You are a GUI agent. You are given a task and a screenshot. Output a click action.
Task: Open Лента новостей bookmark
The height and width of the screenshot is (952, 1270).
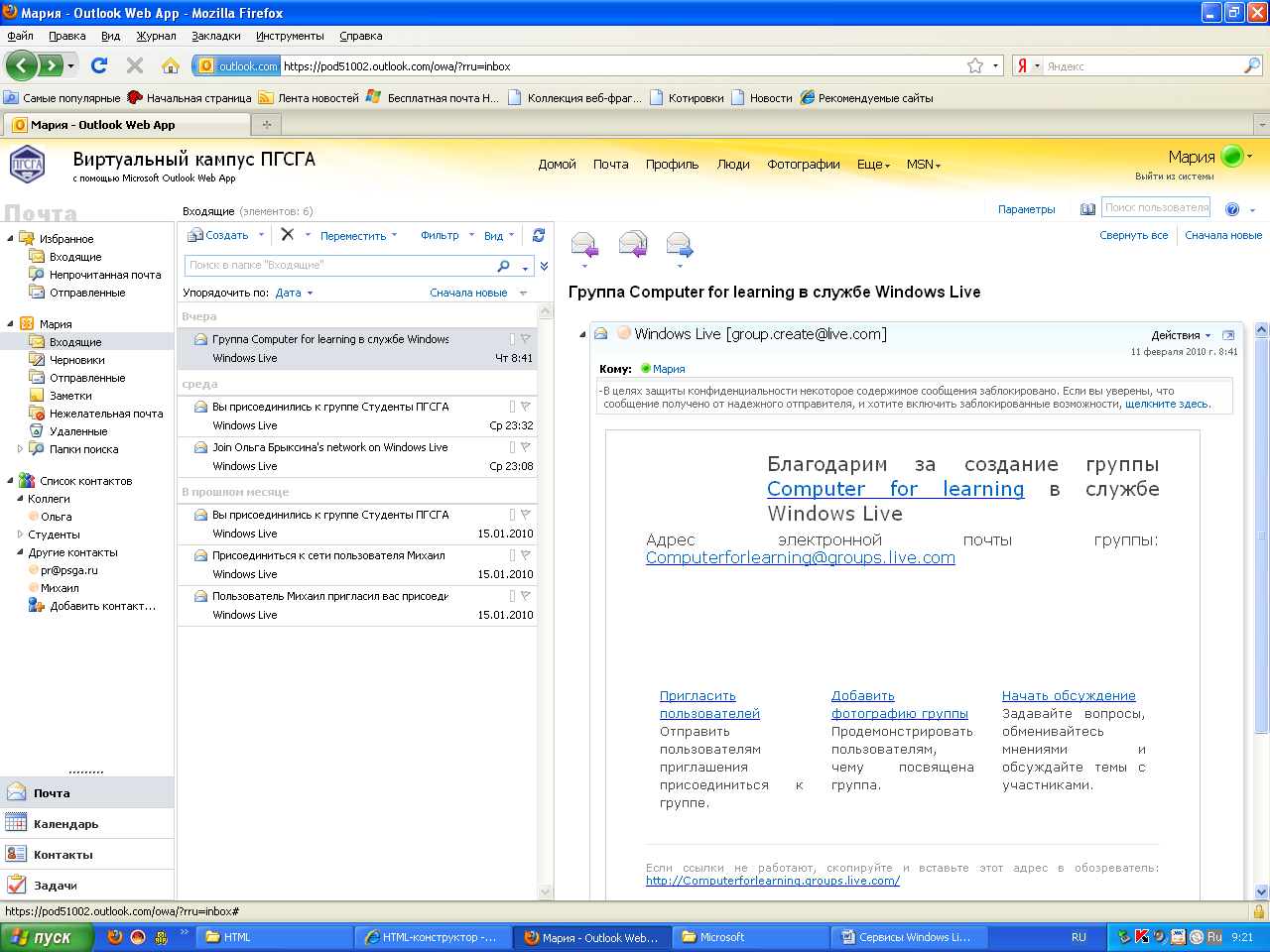coord(309,98)
